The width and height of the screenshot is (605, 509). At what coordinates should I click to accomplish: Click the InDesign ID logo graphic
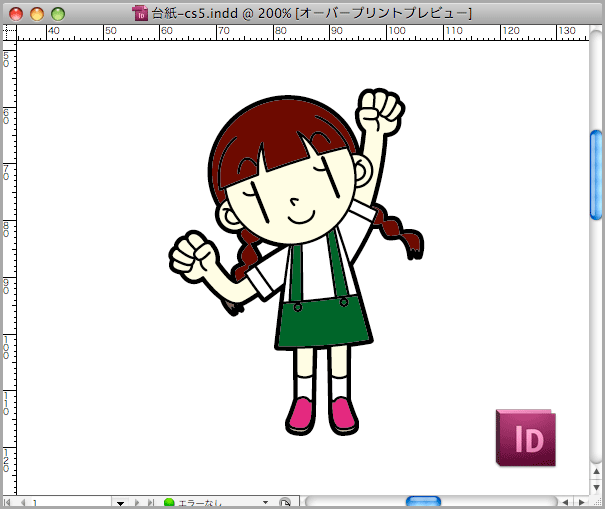tap(526, 438)
